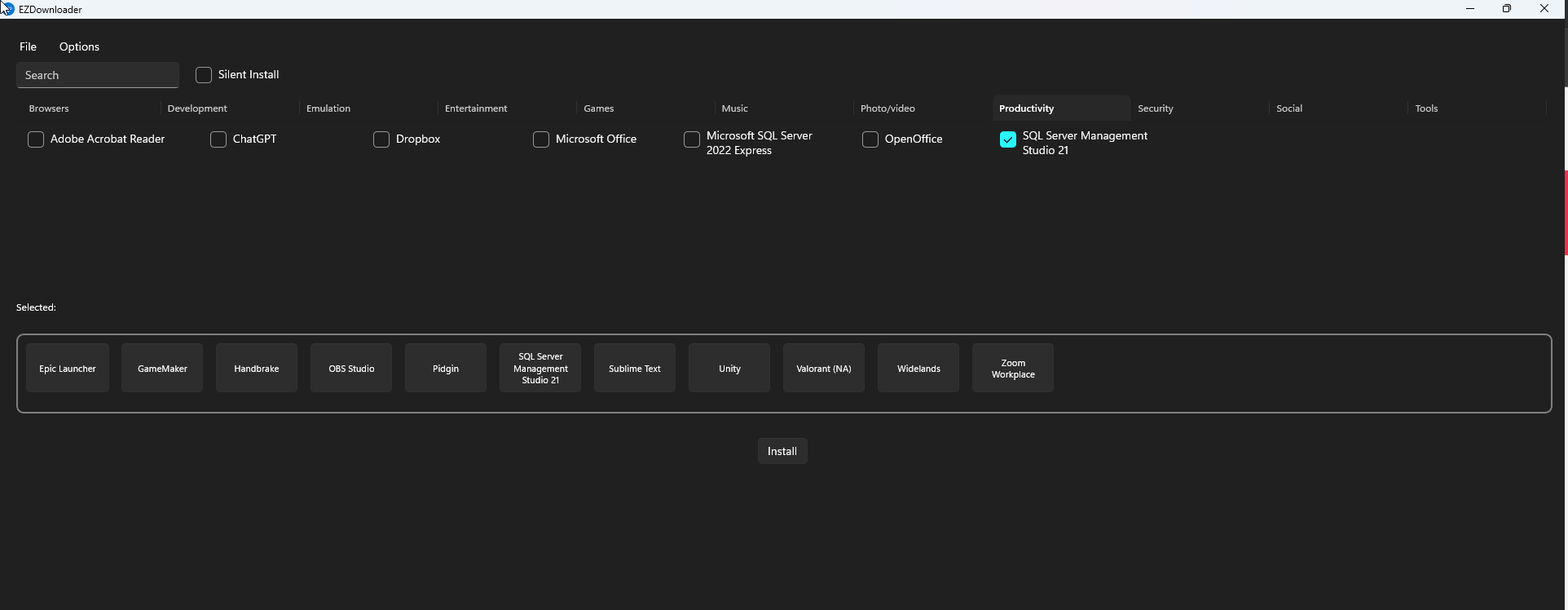The width and height of the screenshot is (1568, 610).
Task: Click OBS Studio in the selected list
Action: coord(351,368)
